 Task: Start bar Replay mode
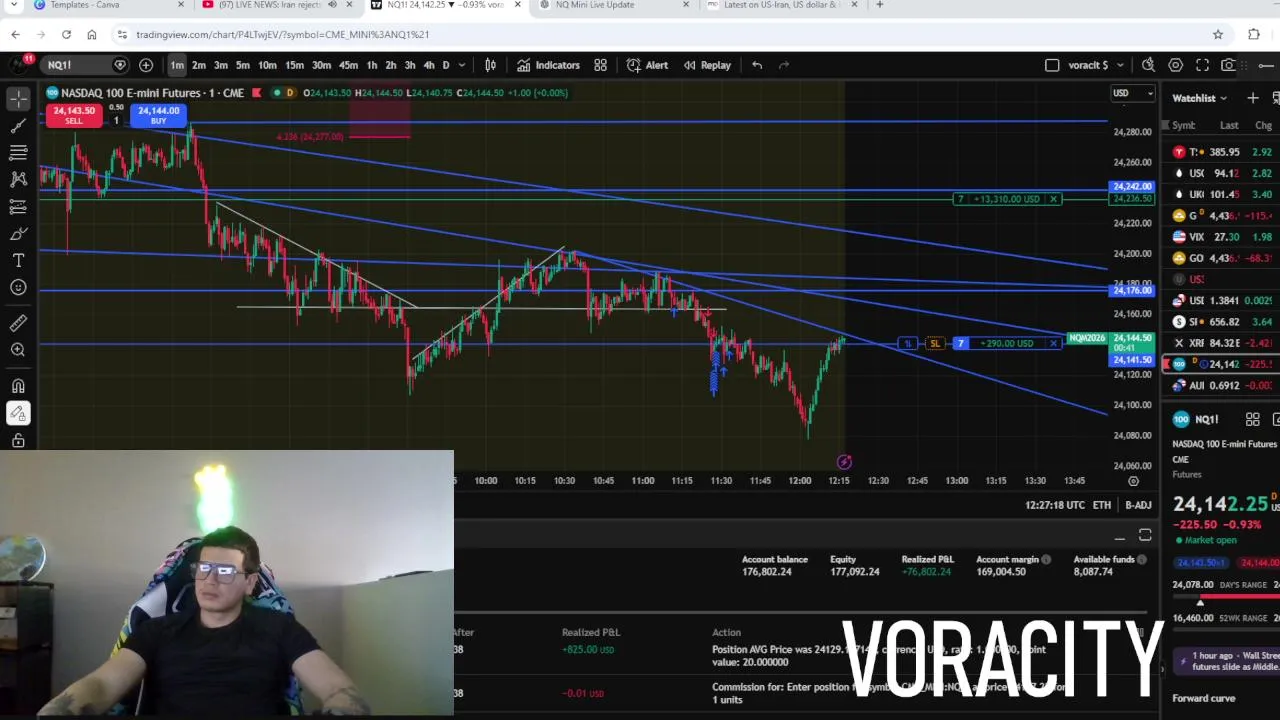707,65
